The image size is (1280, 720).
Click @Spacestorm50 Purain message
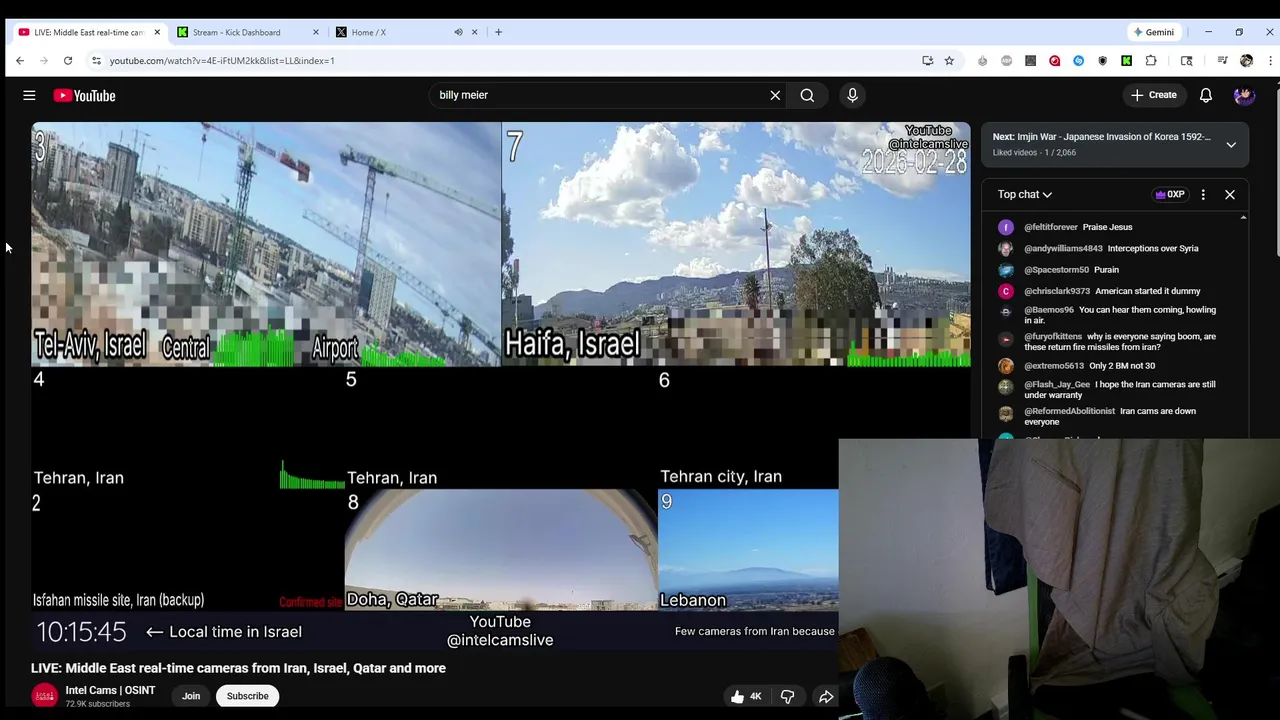pyautogui.click(x=1071, y=270)
